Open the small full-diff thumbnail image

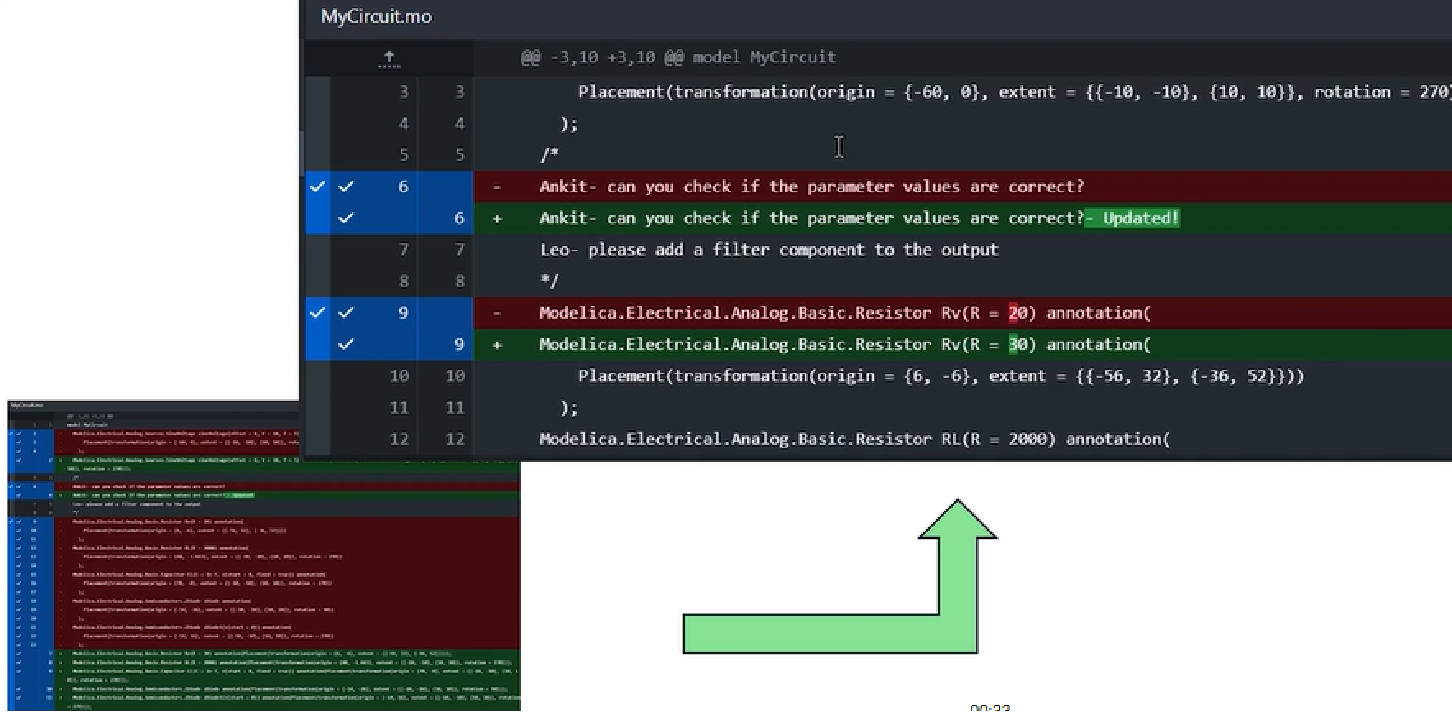[x=262, y=555]
